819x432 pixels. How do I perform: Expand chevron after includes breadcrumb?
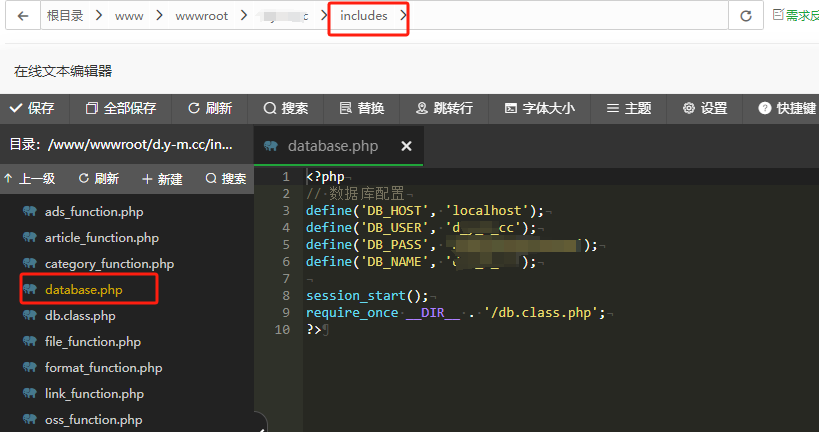[402, 16]
